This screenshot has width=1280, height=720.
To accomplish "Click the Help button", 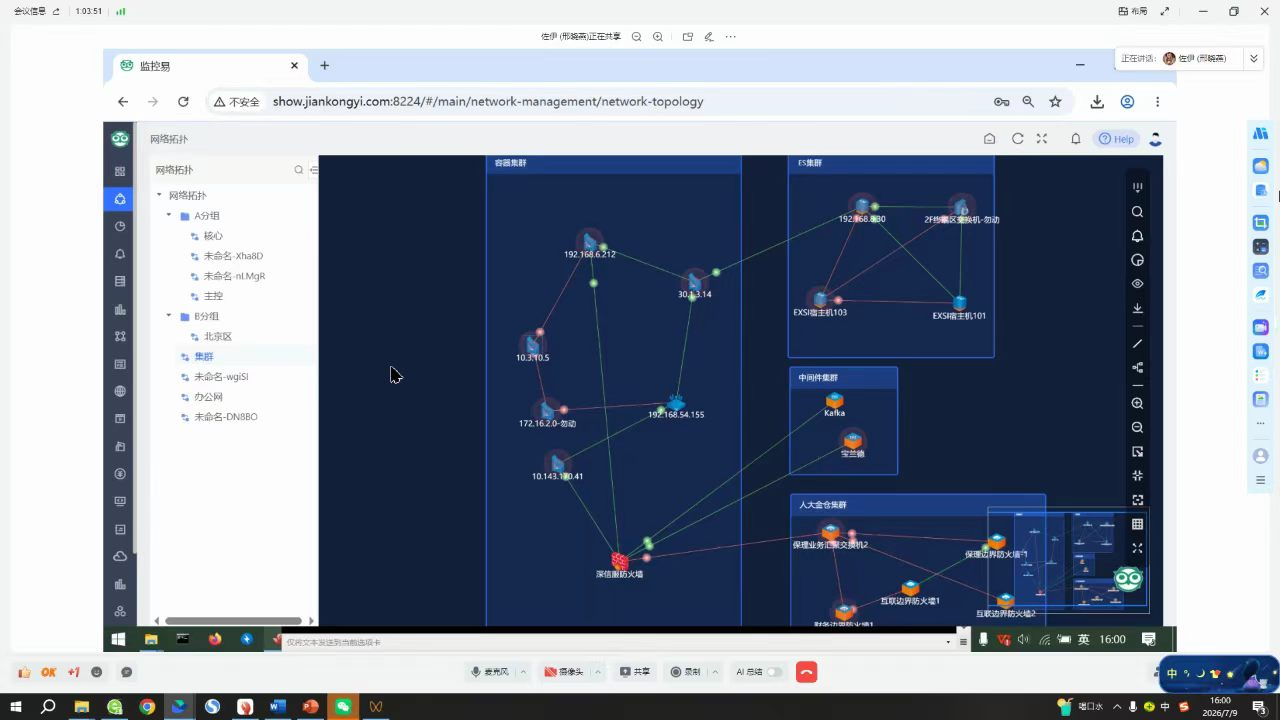I will coord(1117,139).
